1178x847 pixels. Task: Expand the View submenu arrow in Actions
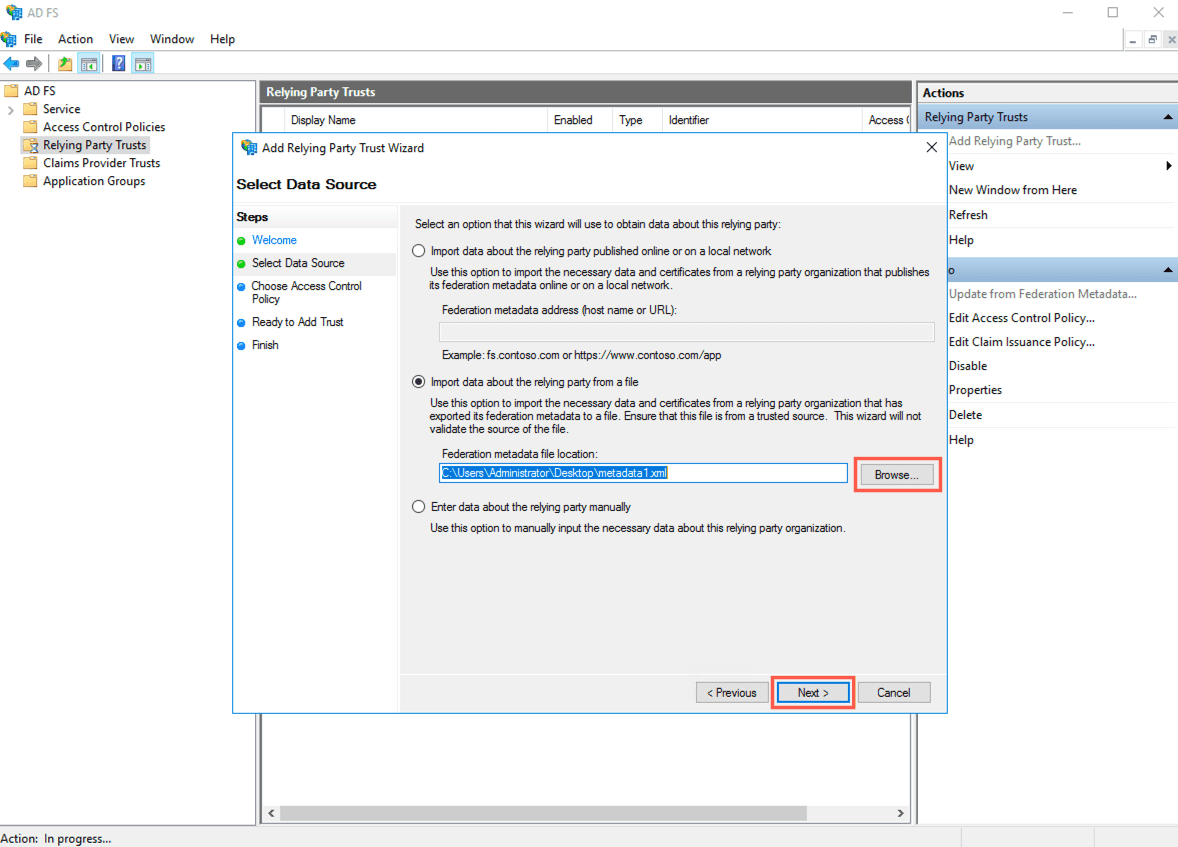[1168, 166]
